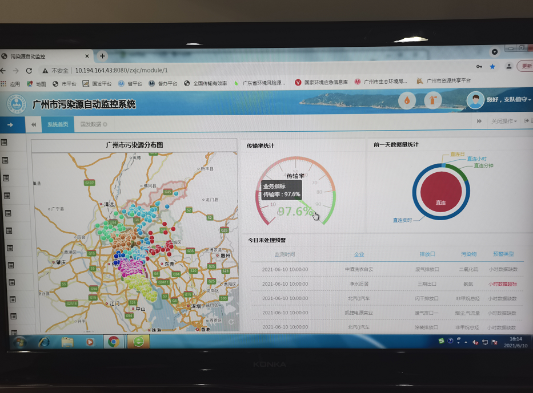Reload the page with browser refresh button
Viewport: 533px width, 393px height.
(29, 71)
